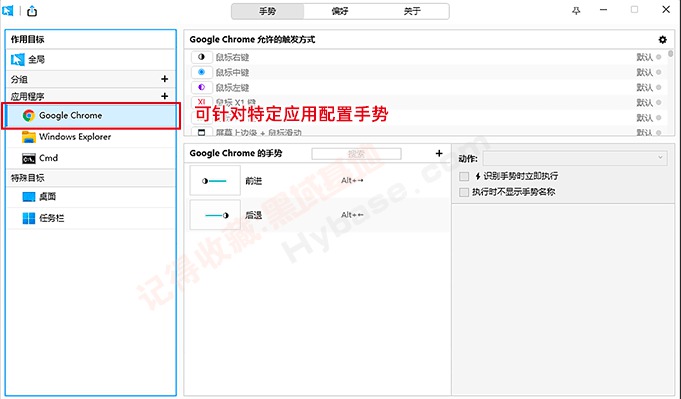The image size is (681, 399).
Task: Click the 鼠标中键 trigger row label
Action: coord(232,73)
